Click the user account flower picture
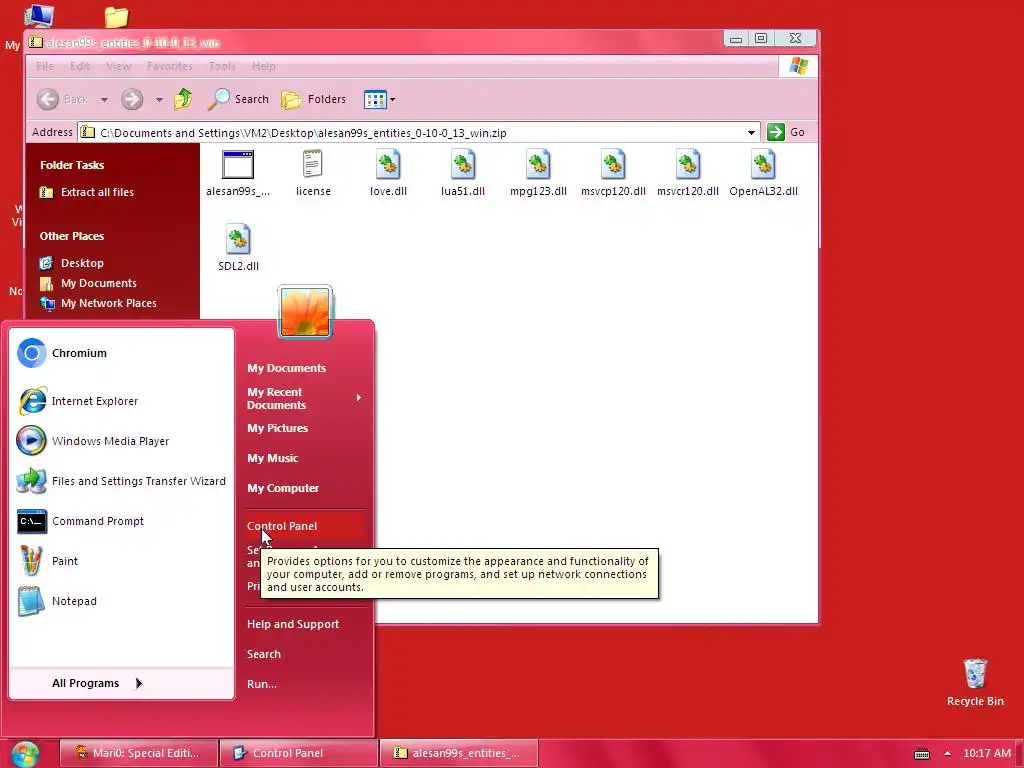Image resolution: width=1024 pixels, height=768 pixels. click(x=305, y=312)
